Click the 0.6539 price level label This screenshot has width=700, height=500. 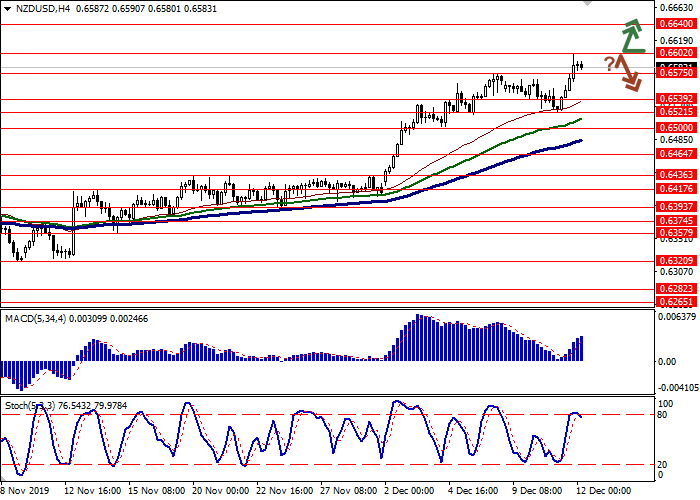[x=674, y=99]
